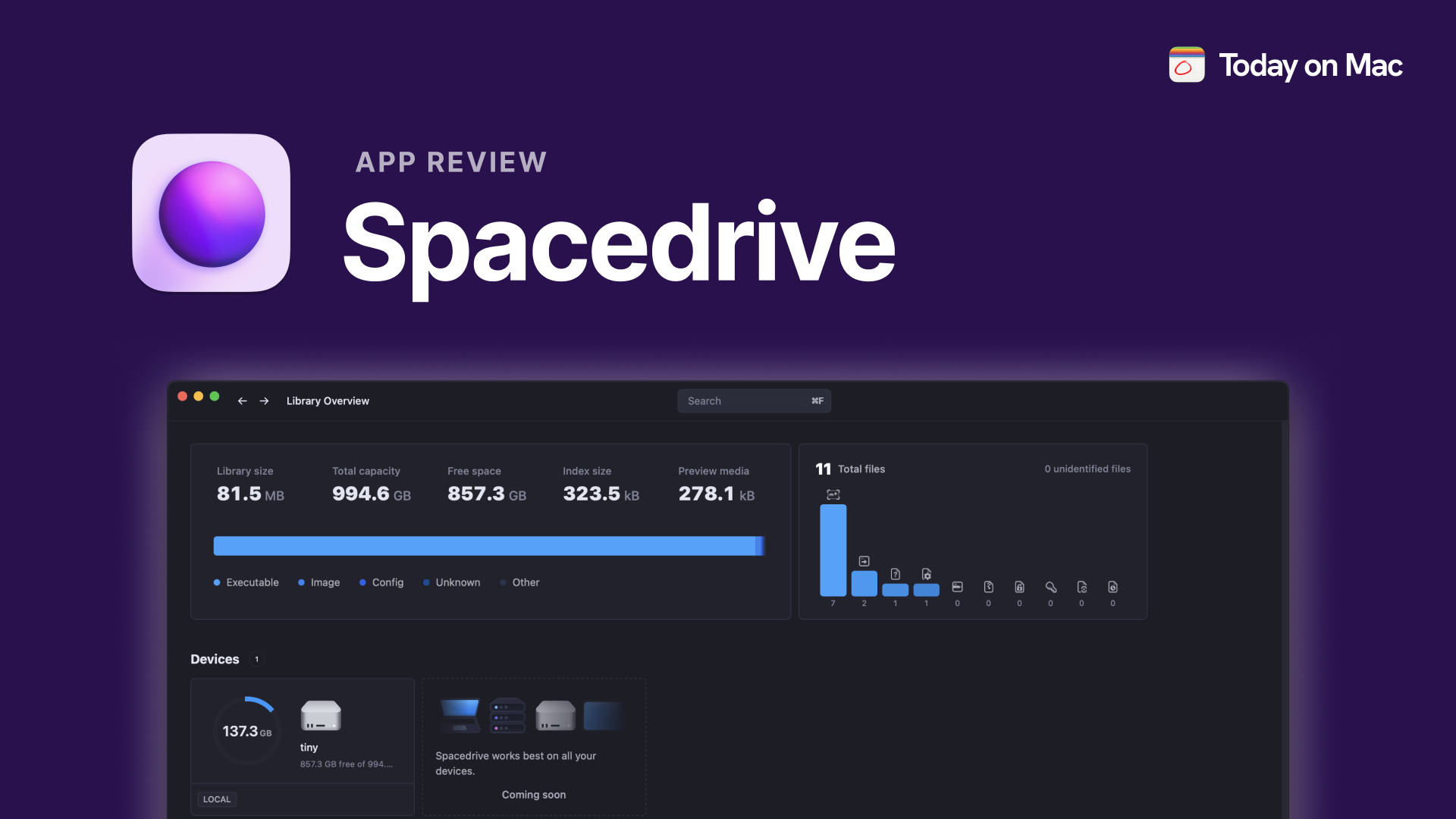The height and width of the screenshot is (819, 1456).
Task: Toggle the Executable legend dot
Action: pos(217,582)
